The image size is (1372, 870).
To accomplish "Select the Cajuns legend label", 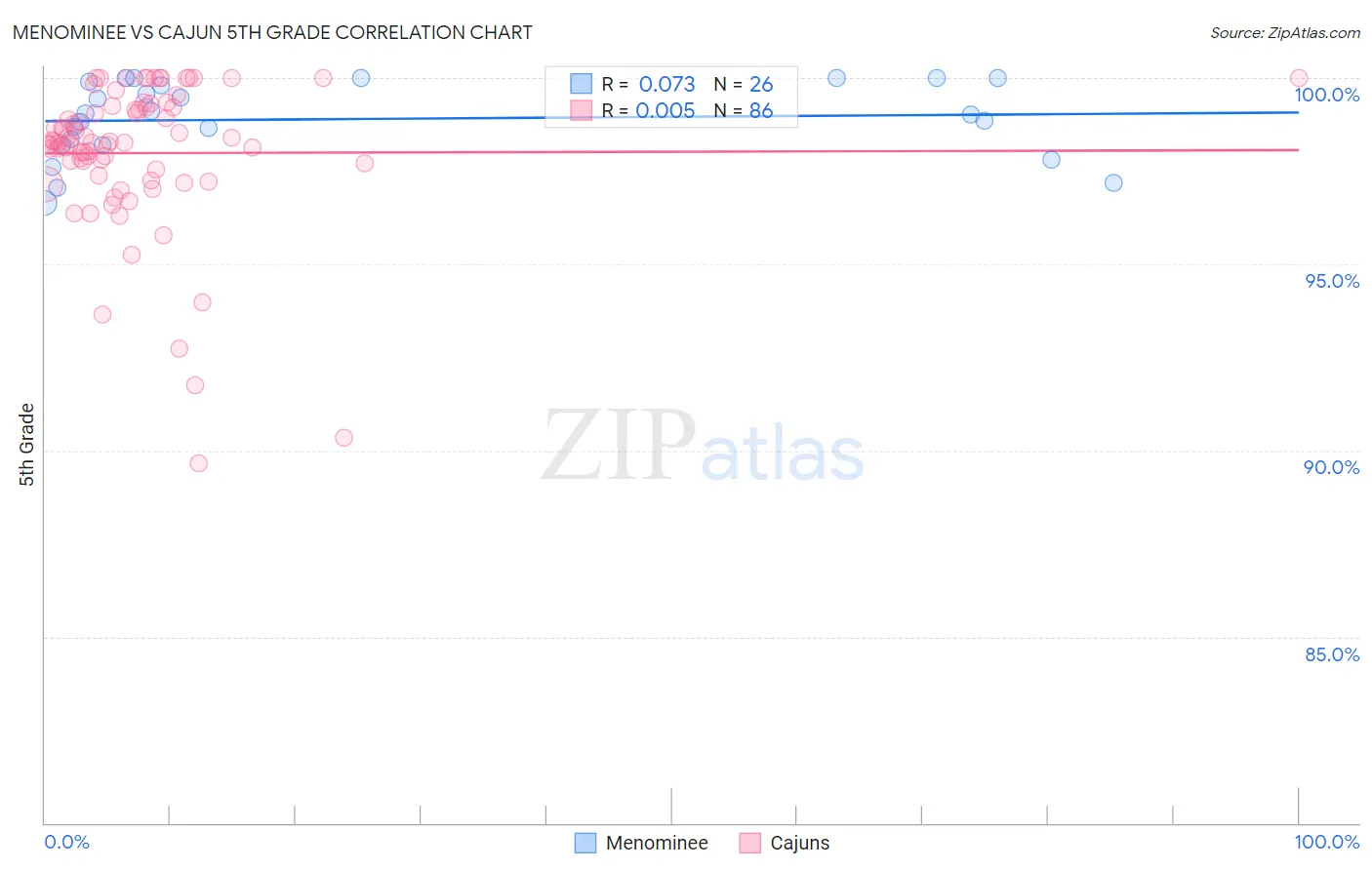I will [800, 843].
